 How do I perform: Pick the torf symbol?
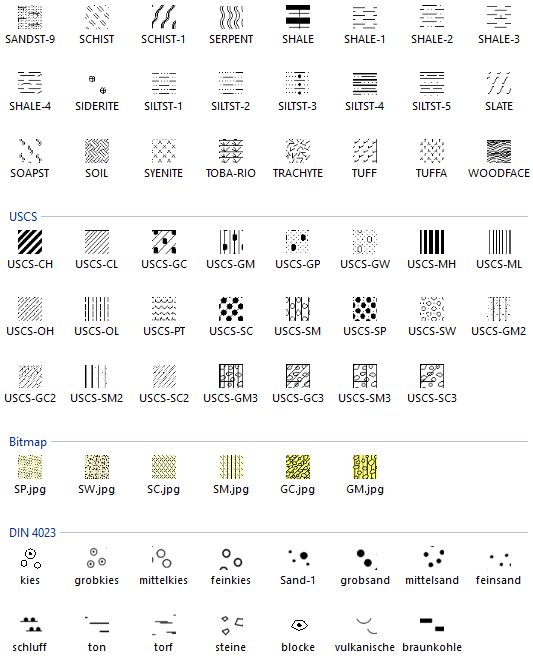(x=164, y=625)
